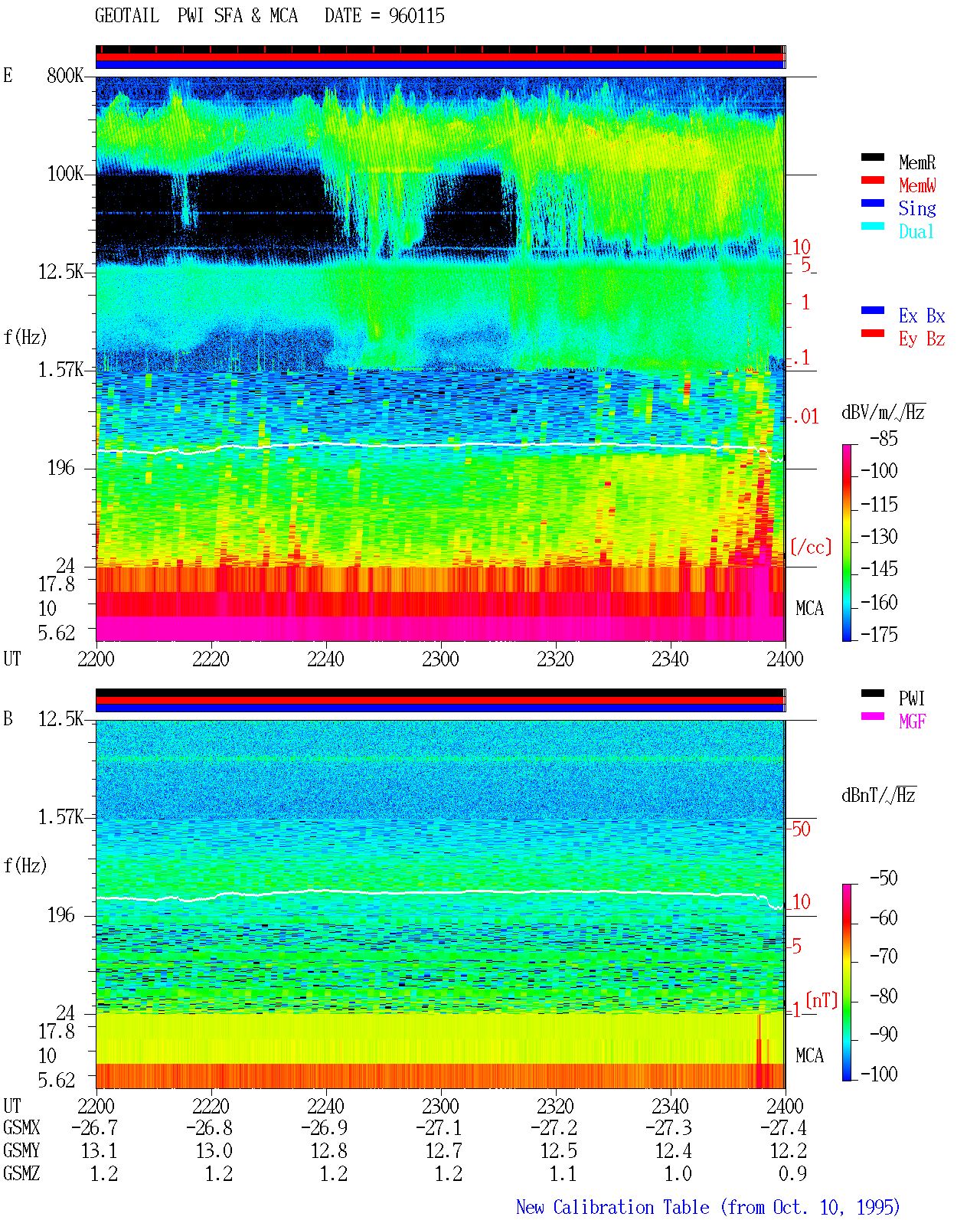Click the '100K' frequency axis label
This screenshot has height=1220, width=980.
tap(65, 174)
